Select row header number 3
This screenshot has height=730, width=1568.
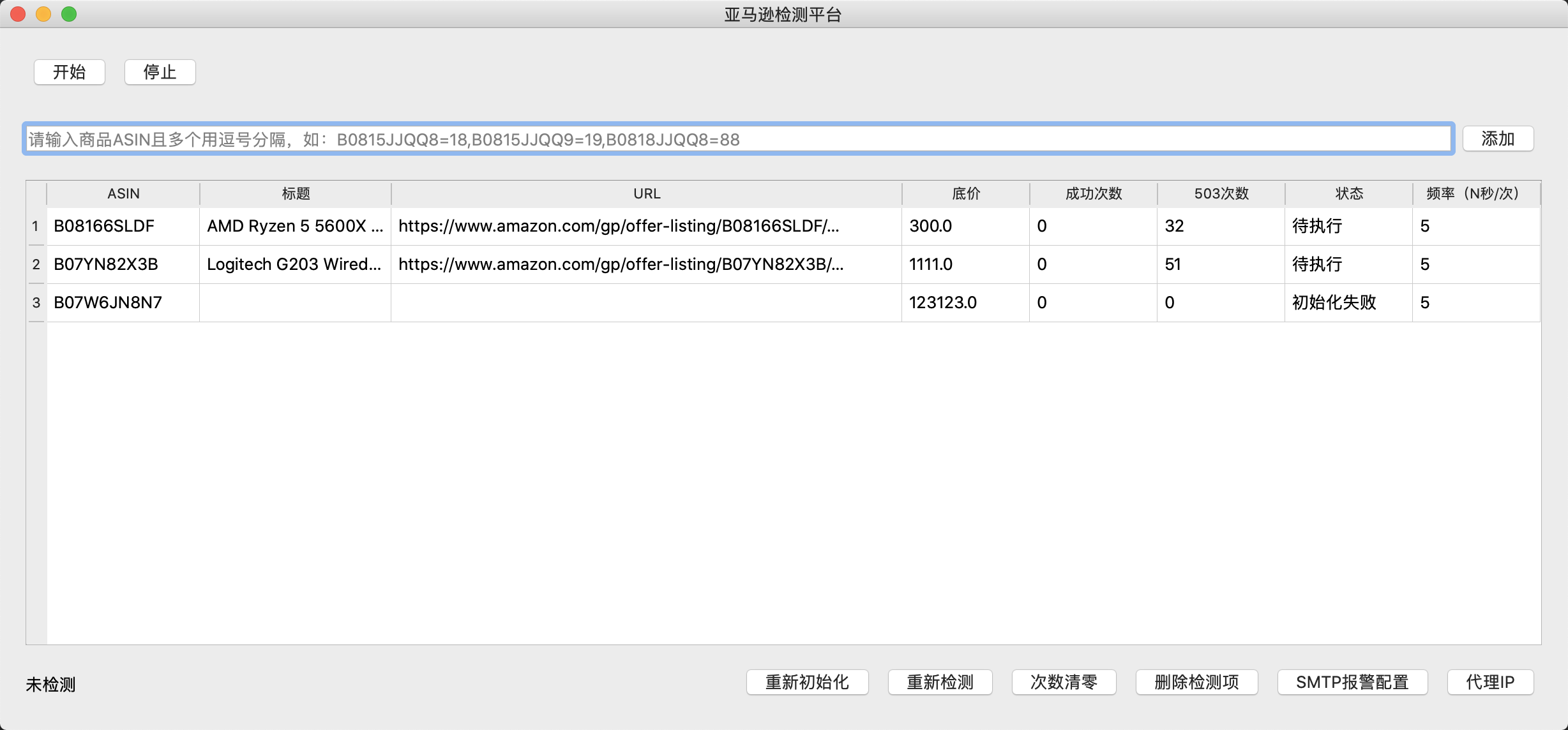[36, 302]
